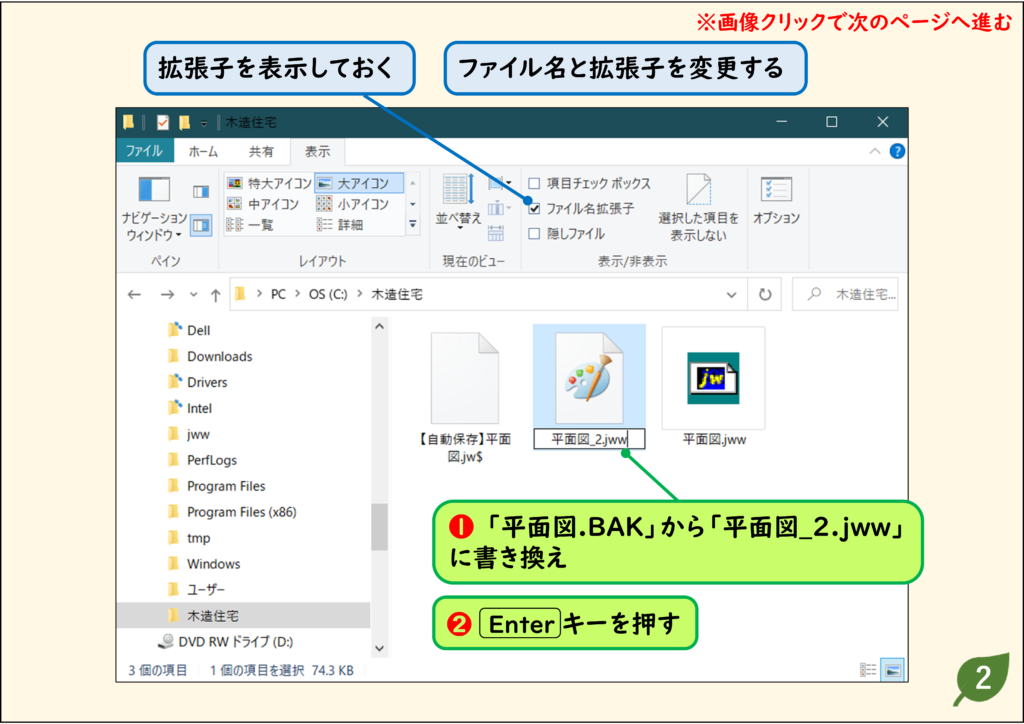Viewport: 1024px width, 724px height.
Task: Switch to large icons view in status bar
Action: (893, 670)
